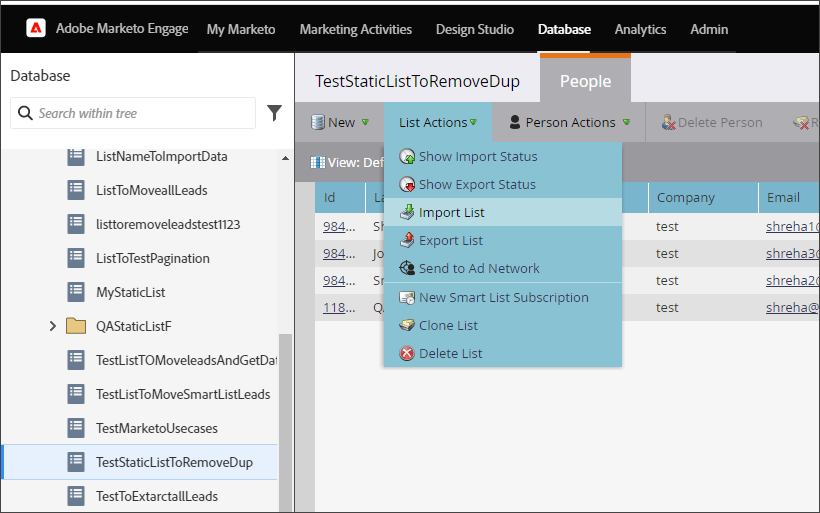
Task: Click the tree vertical scrollbar thumb
Action: (286, 423)
